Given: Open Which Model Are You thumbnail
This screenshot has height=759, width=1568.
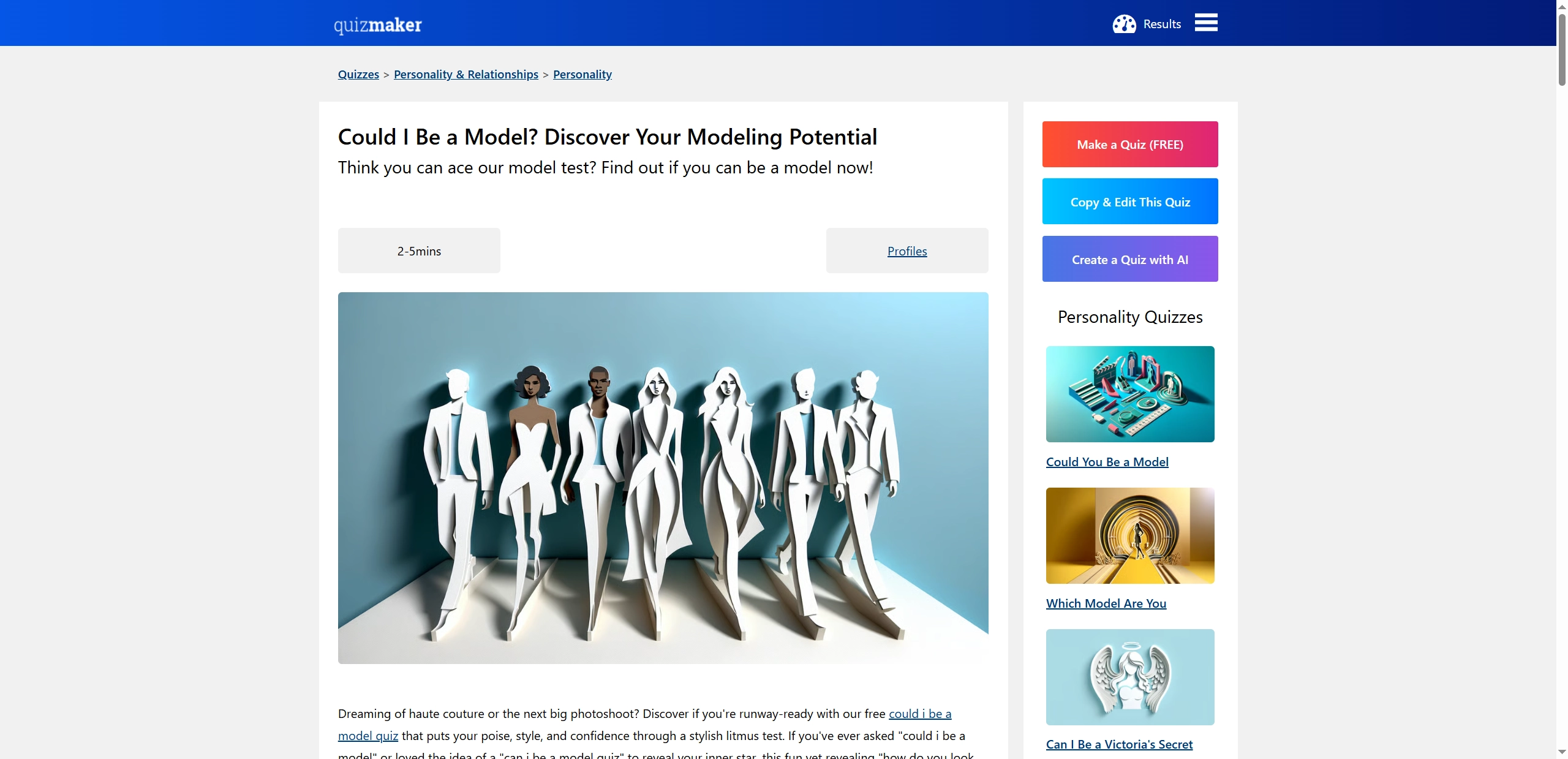Looking at the screenshot, I should [1129, 535].
